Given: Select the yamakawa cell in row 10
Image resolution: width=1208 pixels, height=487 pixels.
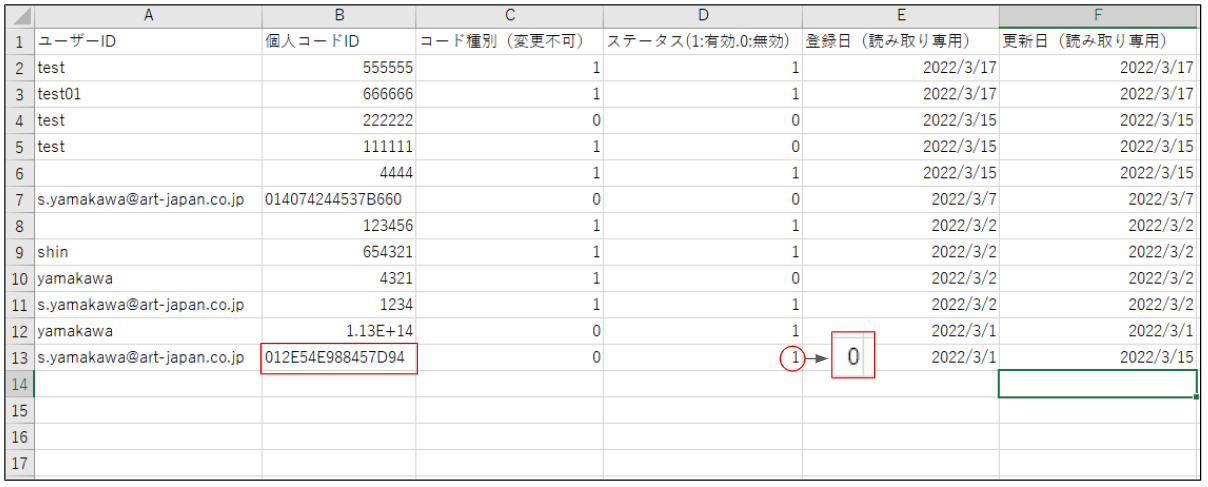Looking at the screenshot, I should 148,278.
